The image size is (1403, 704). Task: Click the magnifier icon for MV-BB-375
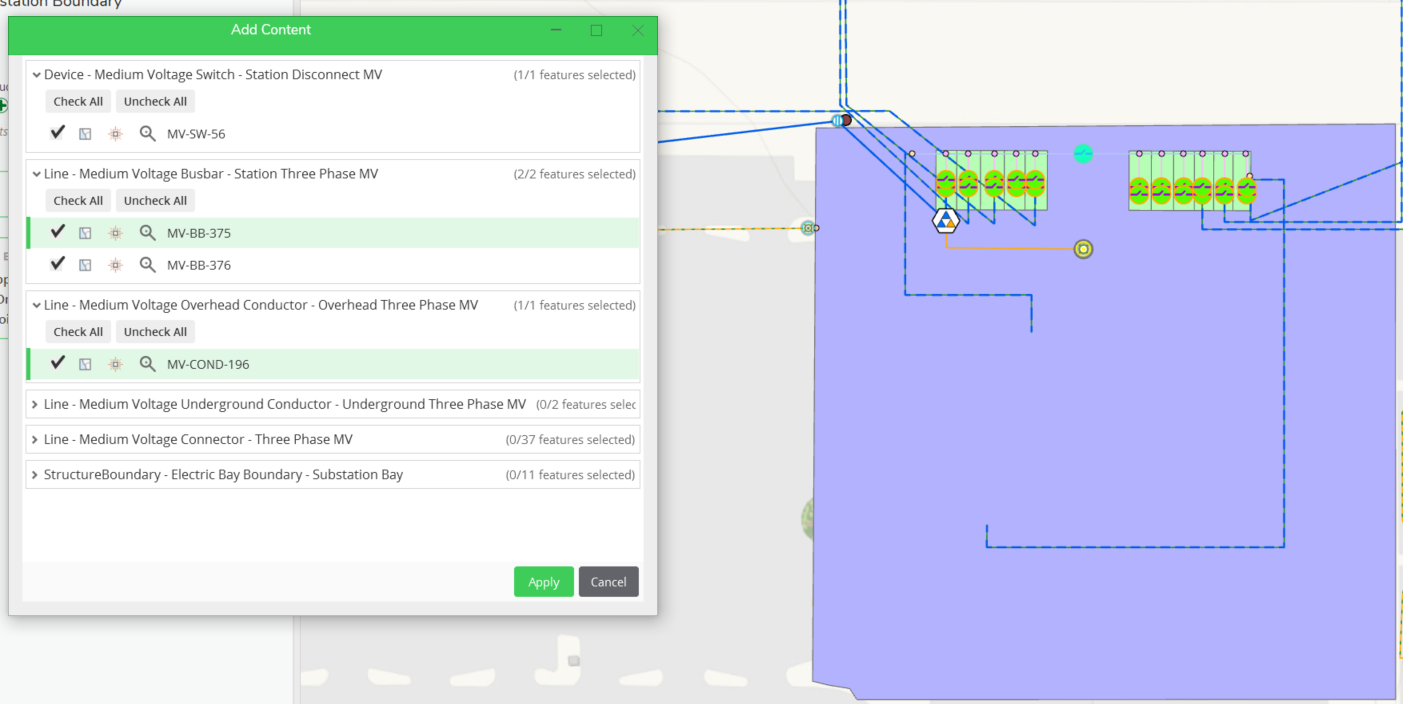147,231
